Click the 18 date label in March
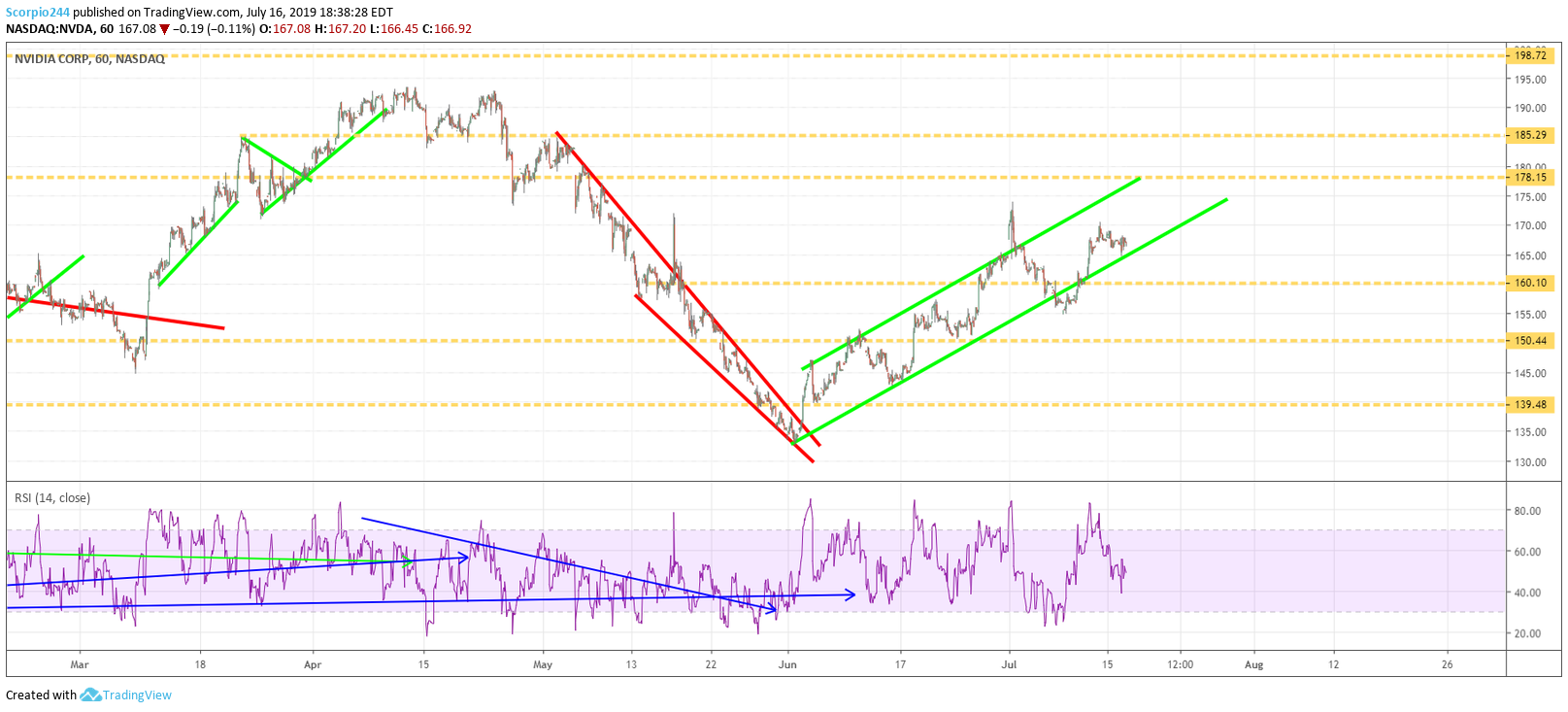 pyautogui.click(x=200, y=664)
